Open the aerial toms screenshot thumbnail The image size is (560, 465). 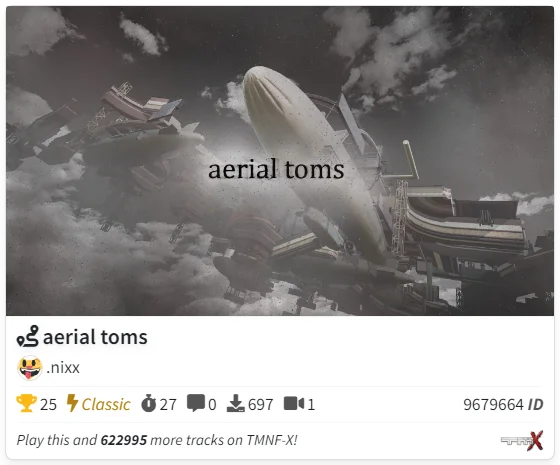coord(280,161)
